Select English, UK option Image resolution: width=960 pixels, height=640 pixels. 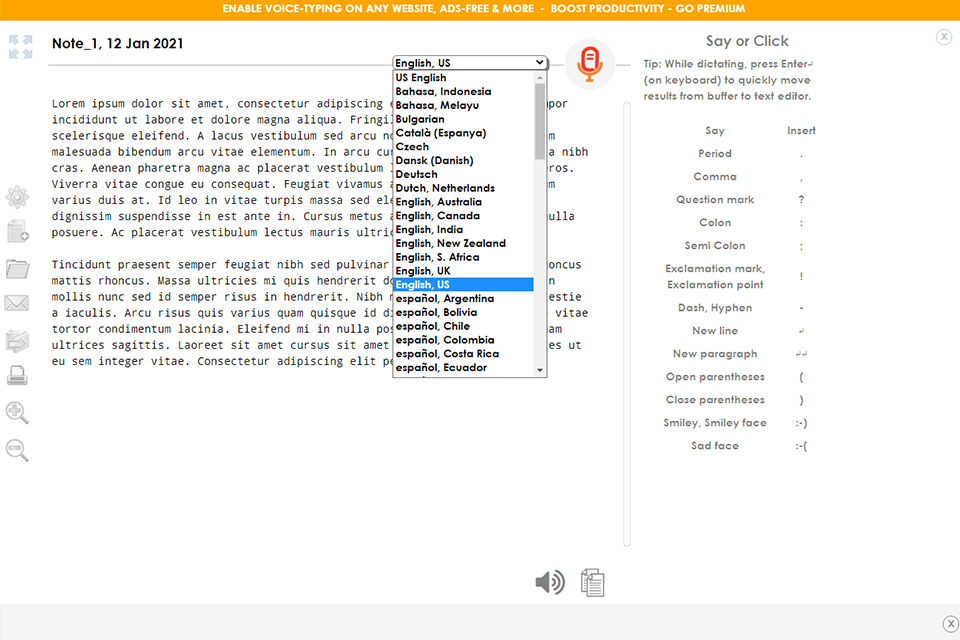(463, 271)
